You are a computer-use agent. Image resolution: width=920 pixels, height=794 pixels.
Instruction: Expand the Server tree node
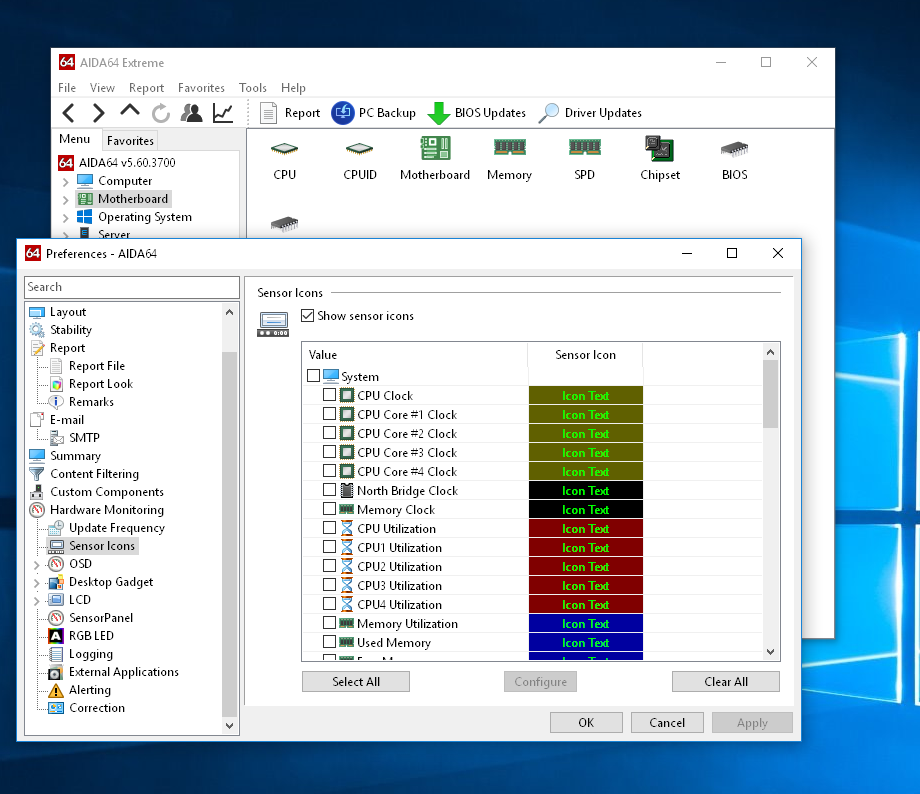click(66, 235)
